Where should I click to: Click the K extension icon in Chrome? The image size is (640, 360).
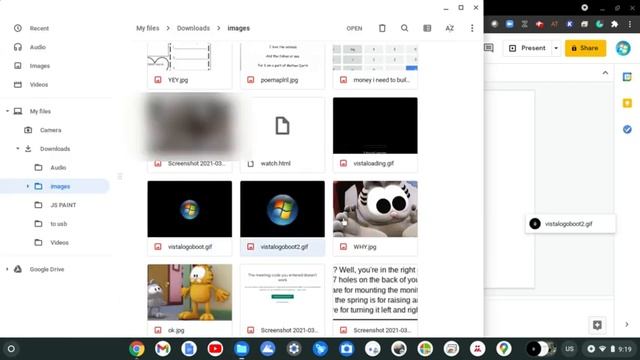click(569, 24)
